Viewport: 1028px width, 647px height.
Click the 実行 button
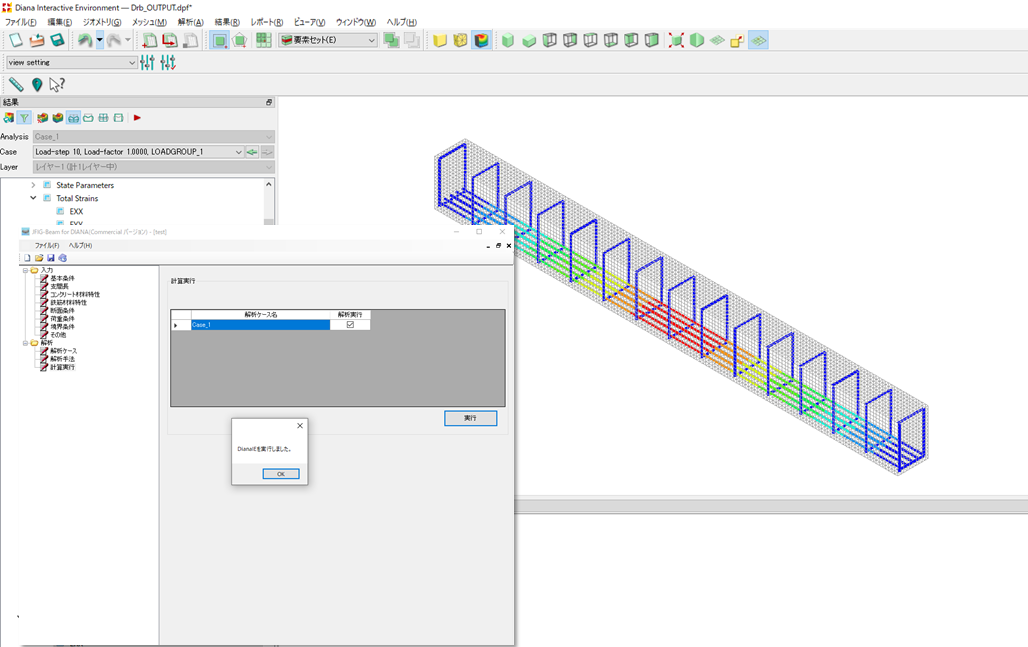coord(470,418)
